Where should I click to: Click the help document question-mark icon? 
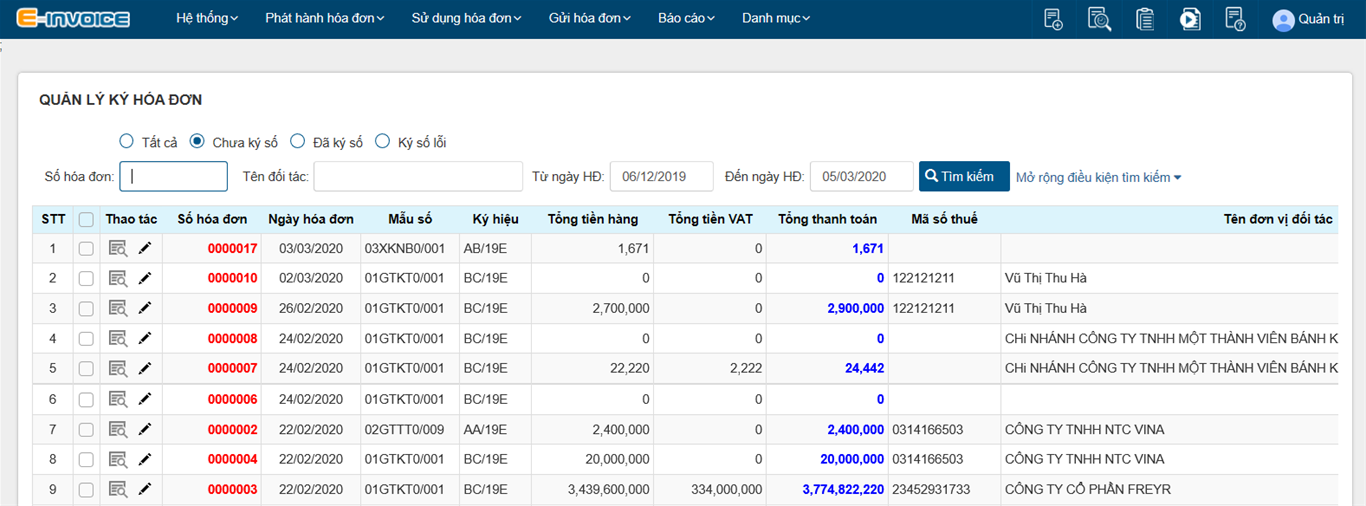tap(1235, 19)
